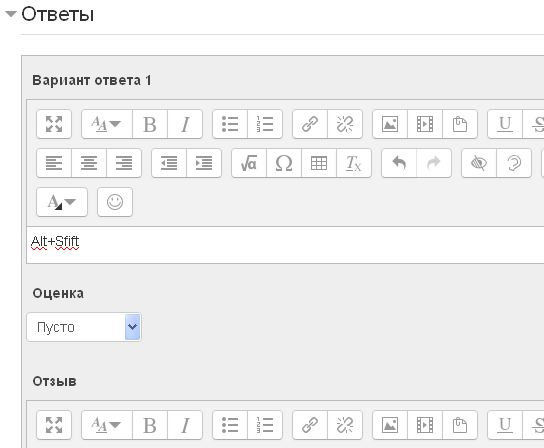Insert emoticon smiley
The width and height of the screenshot is (544, 448).
pyautogui.click(x=115, y=202)
